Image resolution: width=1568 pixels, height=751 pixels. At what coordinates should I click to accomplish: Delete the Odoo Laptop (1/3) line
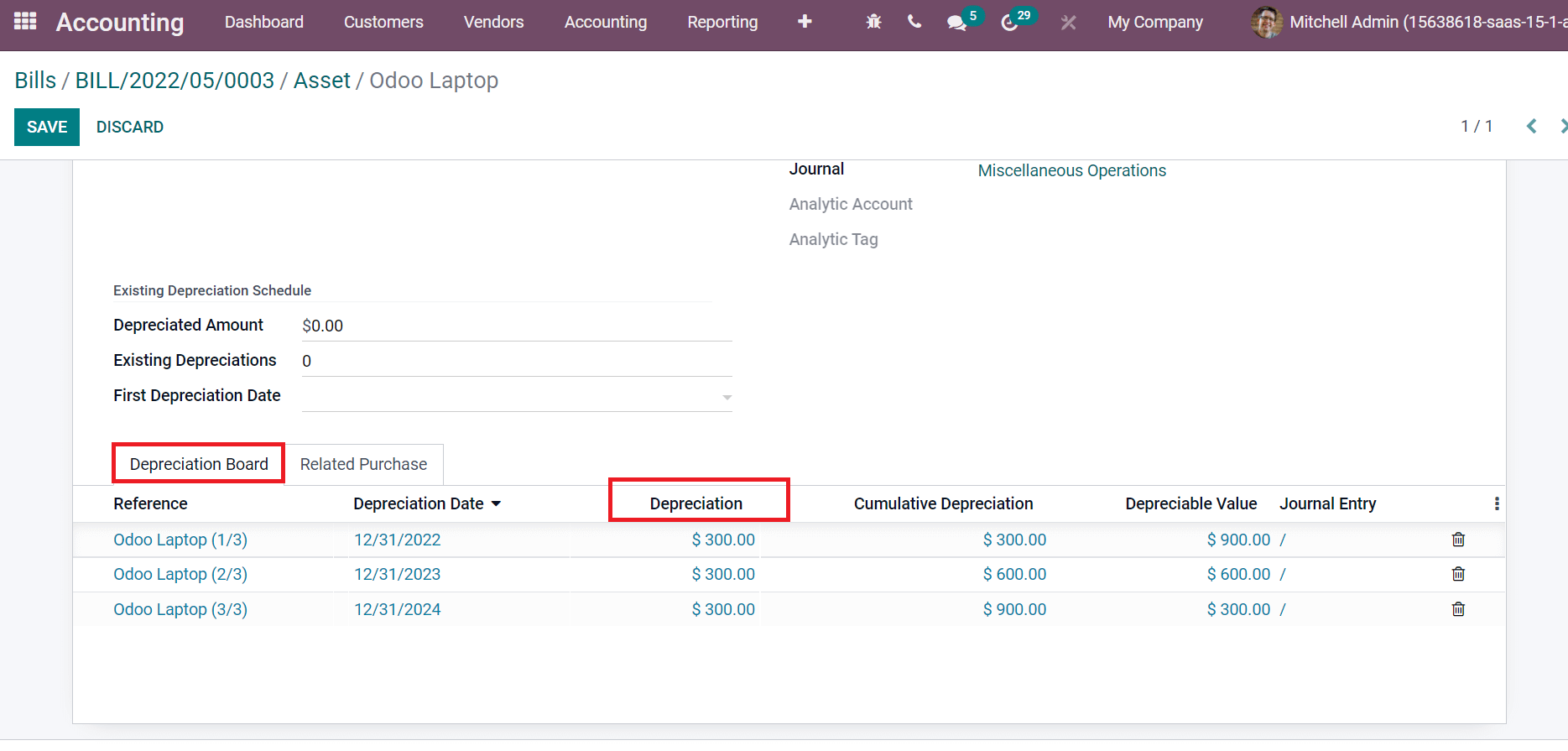[x=1458, y=540]
